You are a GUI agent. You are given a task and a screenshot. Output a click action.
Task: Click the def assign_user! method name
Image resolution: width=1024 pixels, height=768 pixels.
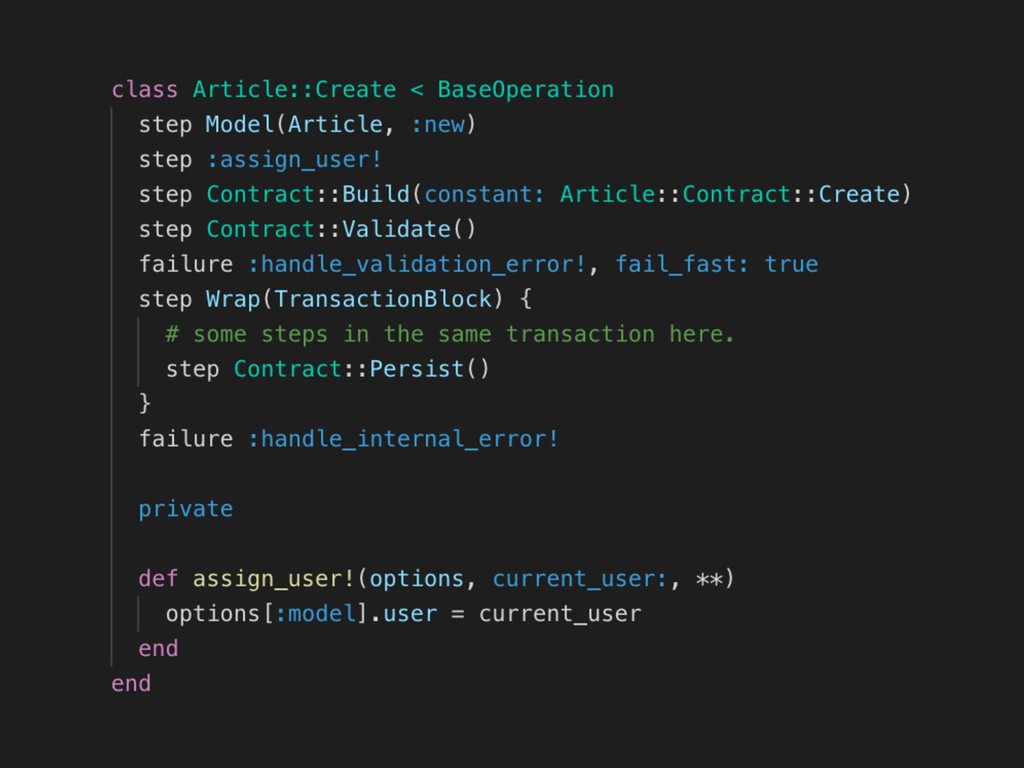[x=274, y=579]
